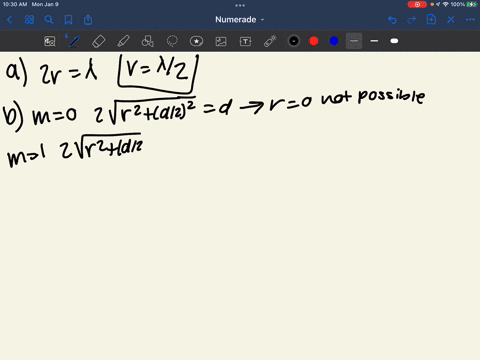Undo the last stroke

coord(392,20)
